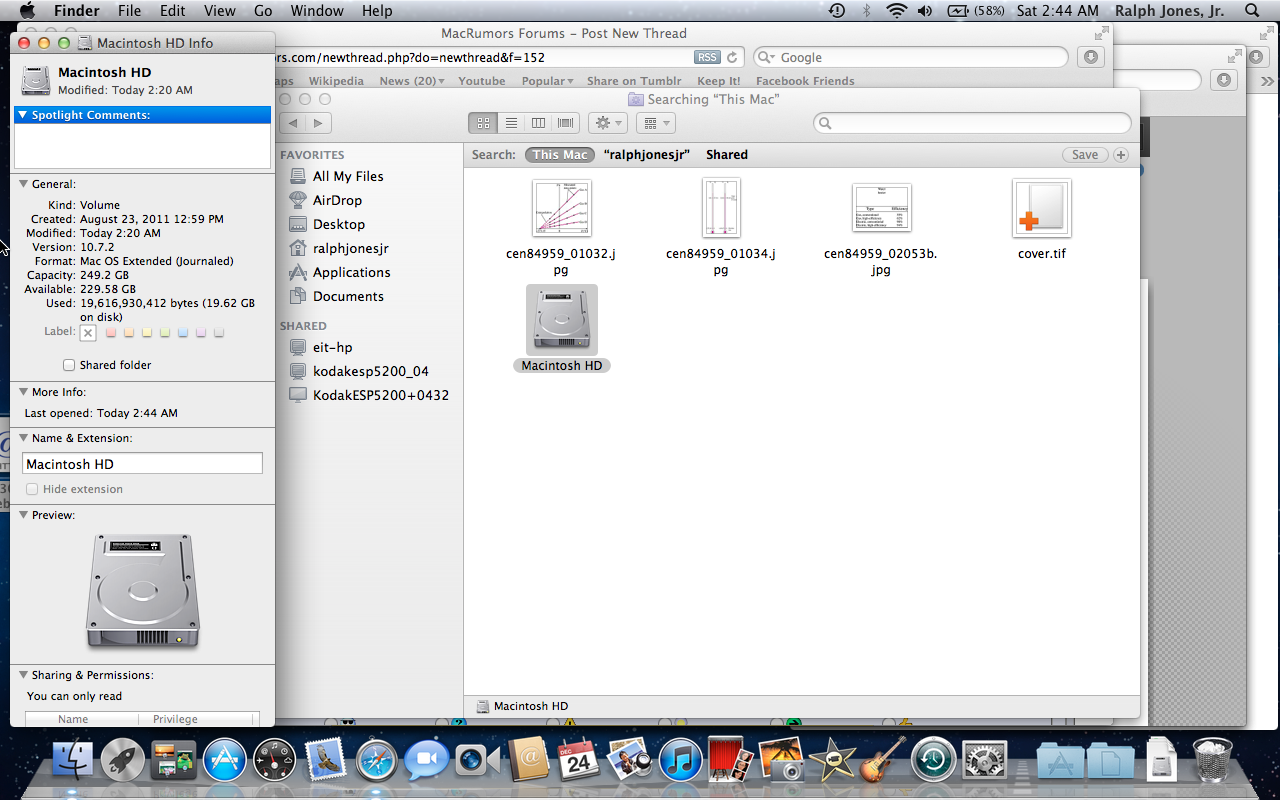
Task: Collapse the Spotlight Comments section
Action: click(23, 115)
